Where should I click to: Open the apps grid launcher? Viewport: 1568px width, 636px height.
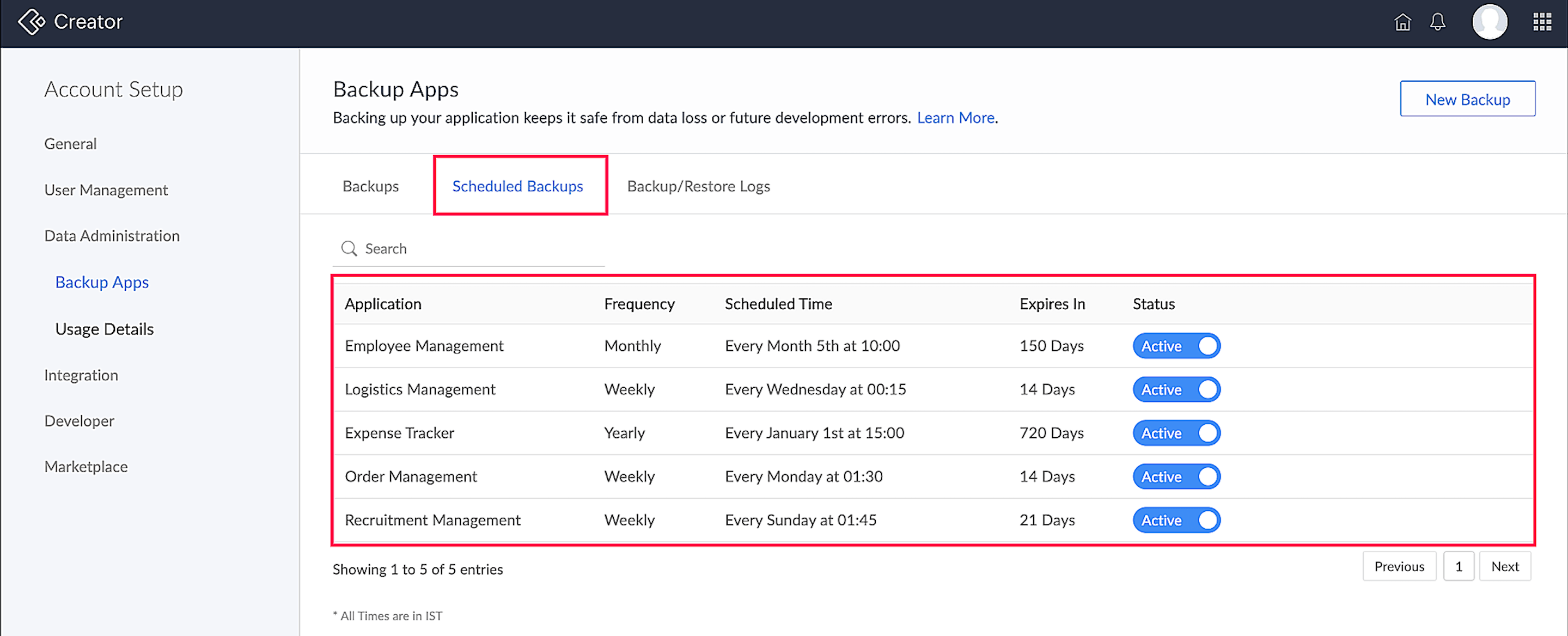click(x=1542, y=22)
